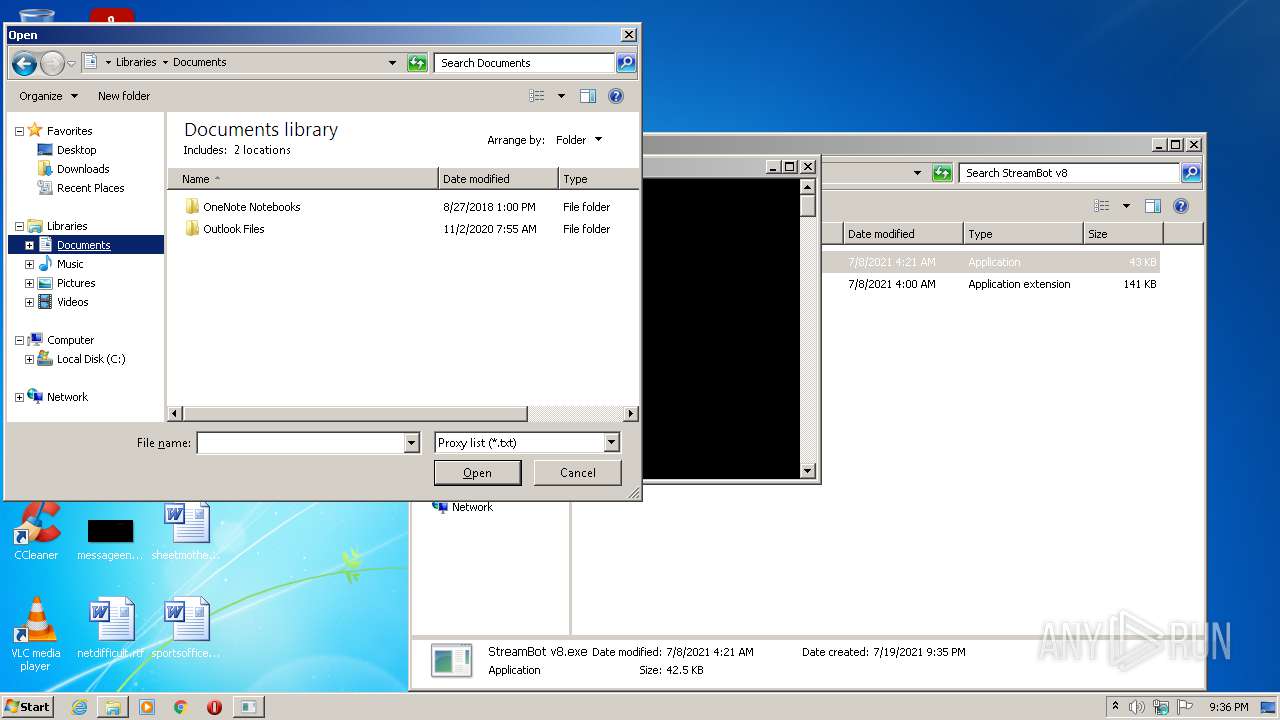Click the console window scrollbar down arrow
Screen dimensions: 1280x720
[808, 471]
